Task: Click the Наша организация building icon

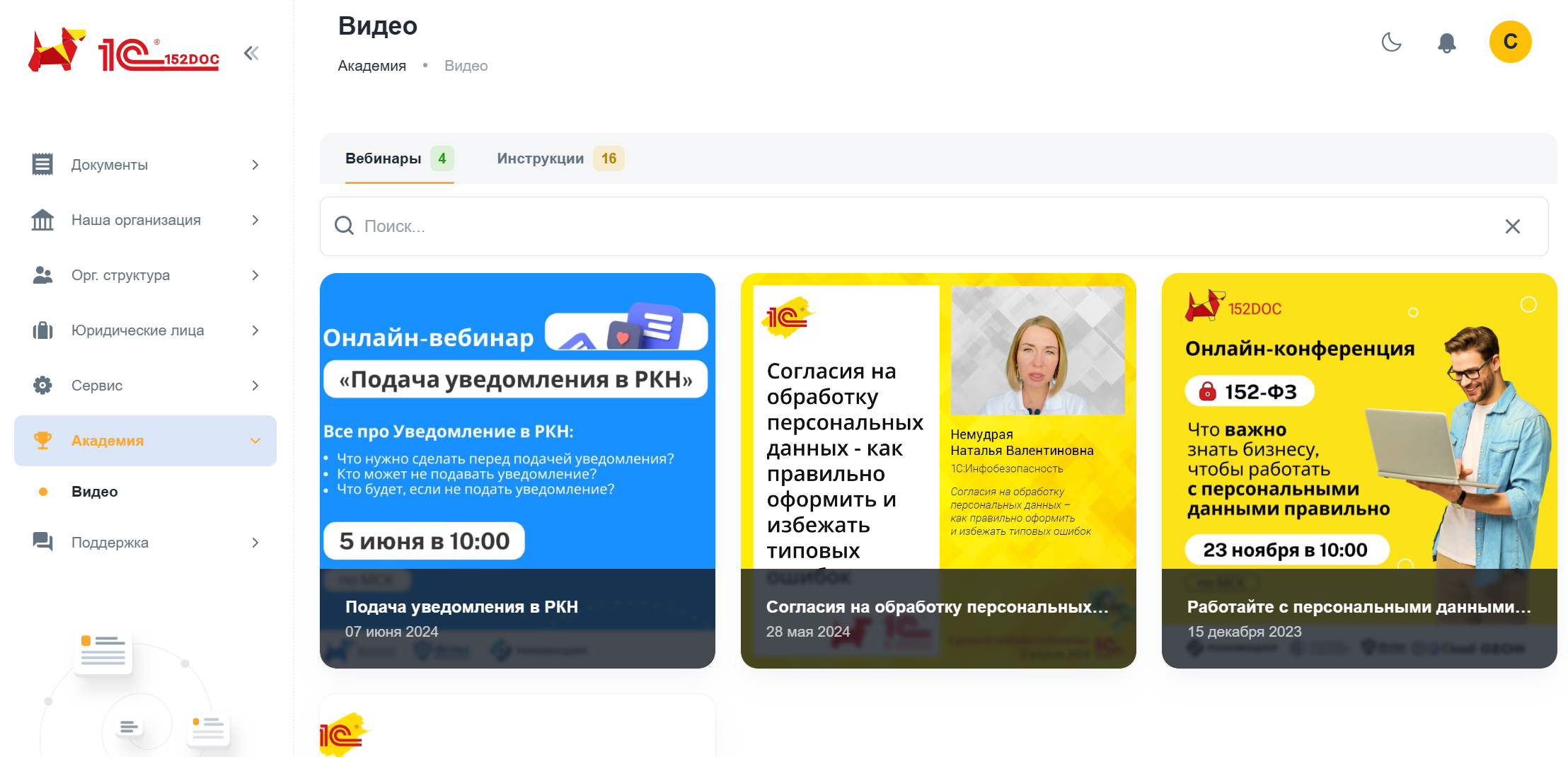Action: (42, 219)
